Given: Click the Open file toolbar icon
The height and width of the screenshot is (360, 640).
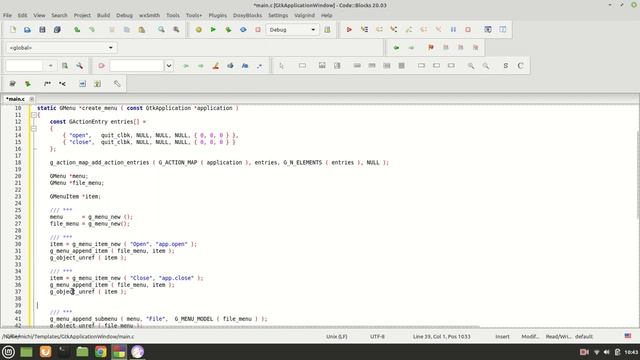Looking at the screenshot, I should tap(27, 29).
